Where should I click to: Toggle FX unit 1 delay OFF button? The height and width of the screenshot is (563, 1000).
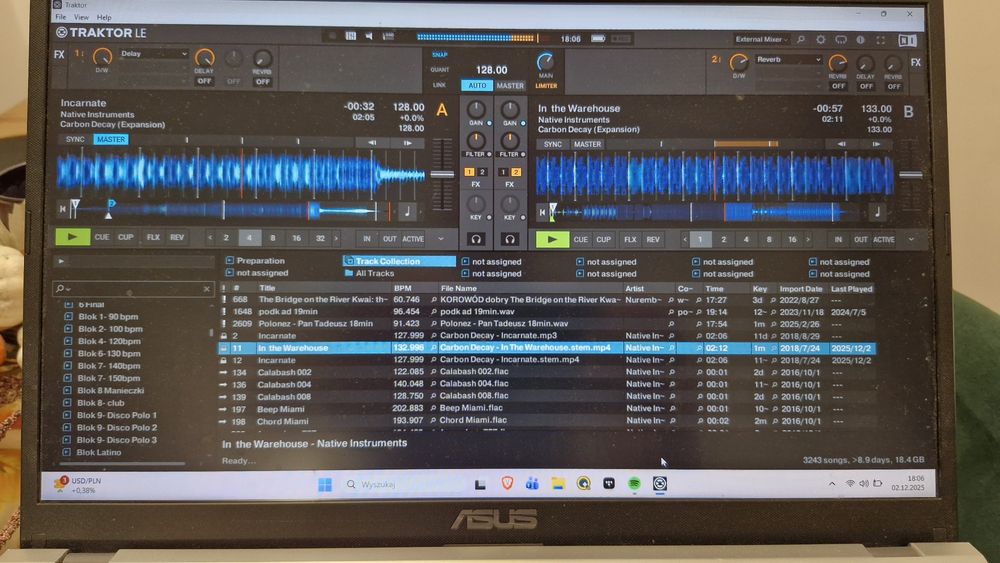(204, 82)
